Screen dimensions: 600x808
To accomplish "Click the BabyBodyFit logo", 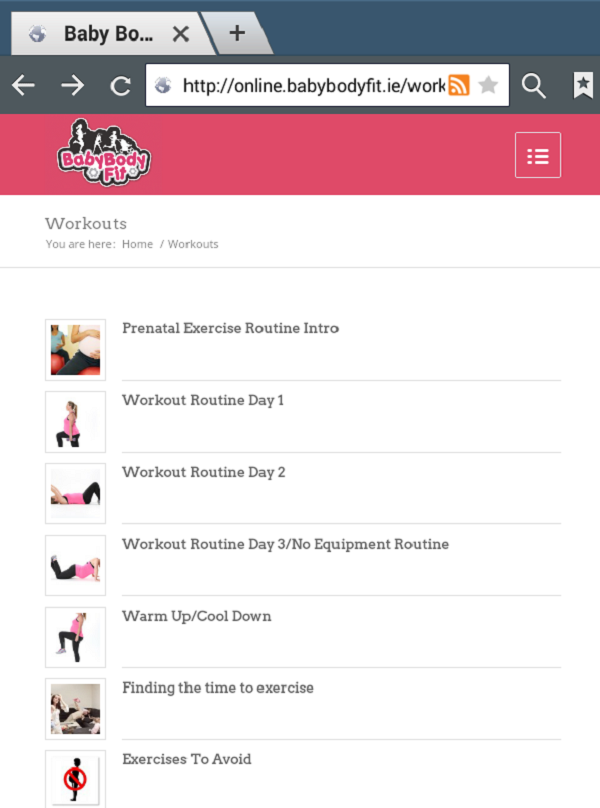I will pos(104,153).
